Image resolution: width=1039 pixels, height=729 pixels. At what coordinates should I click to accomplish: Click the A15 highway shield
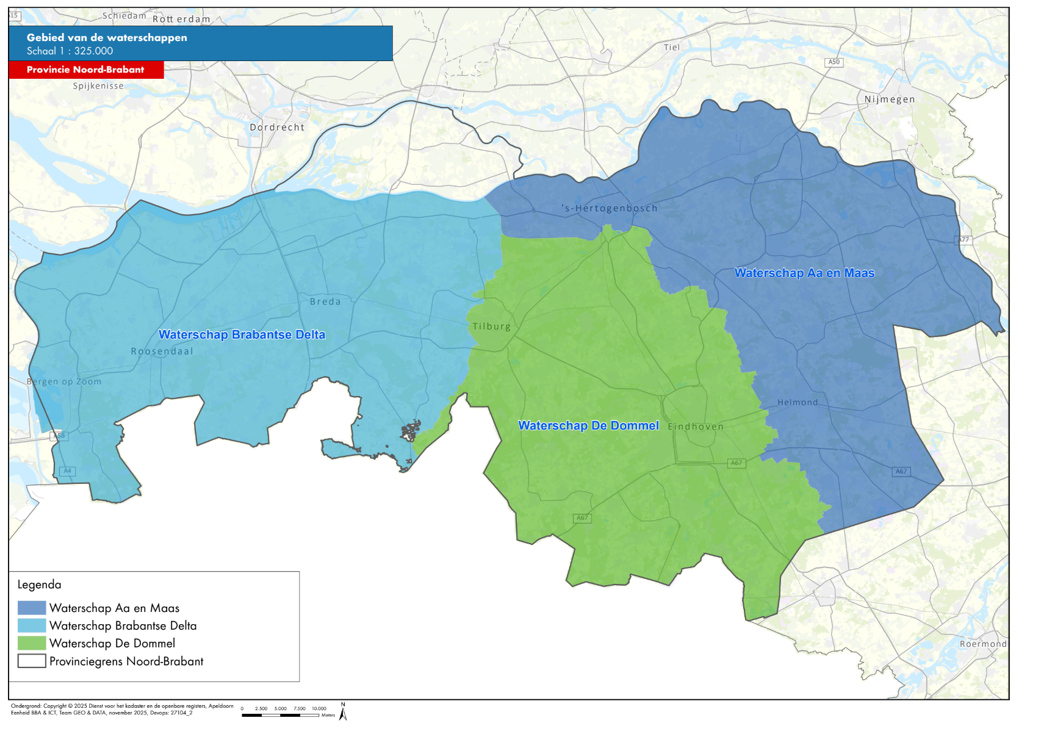(x=14, y=15)
